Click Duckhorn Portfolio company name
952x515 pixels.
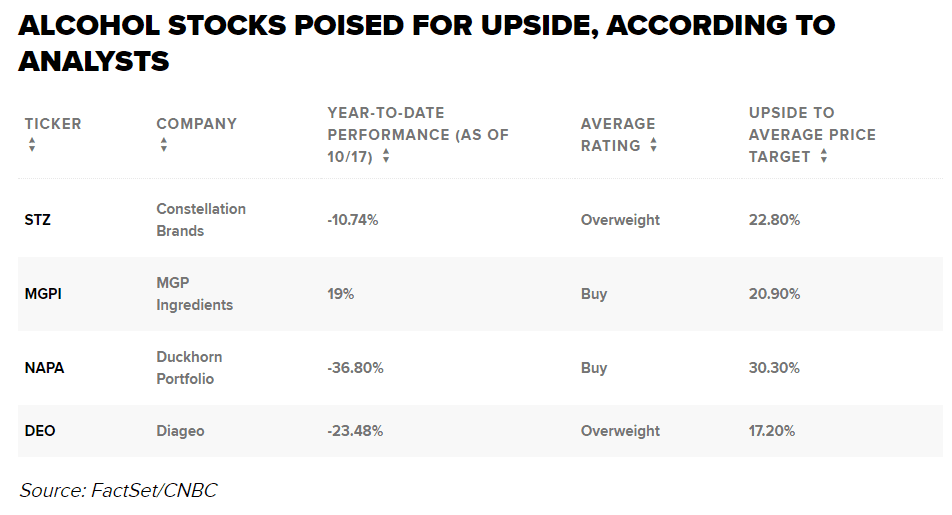pyautogui.click(x=189, y=368)
